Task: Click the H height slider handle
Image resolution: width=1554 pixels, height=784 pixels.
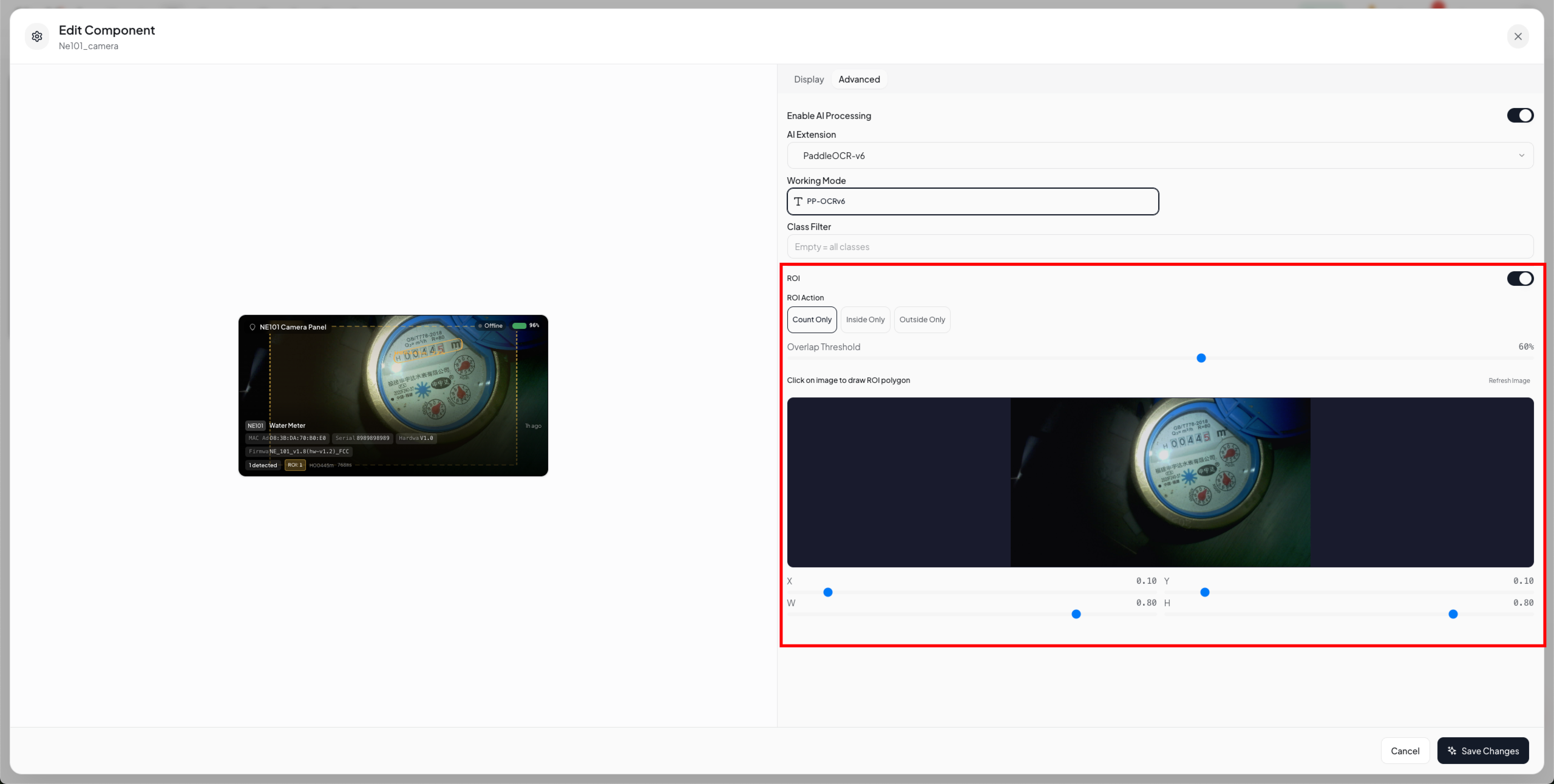Action: click(1453, 614)
